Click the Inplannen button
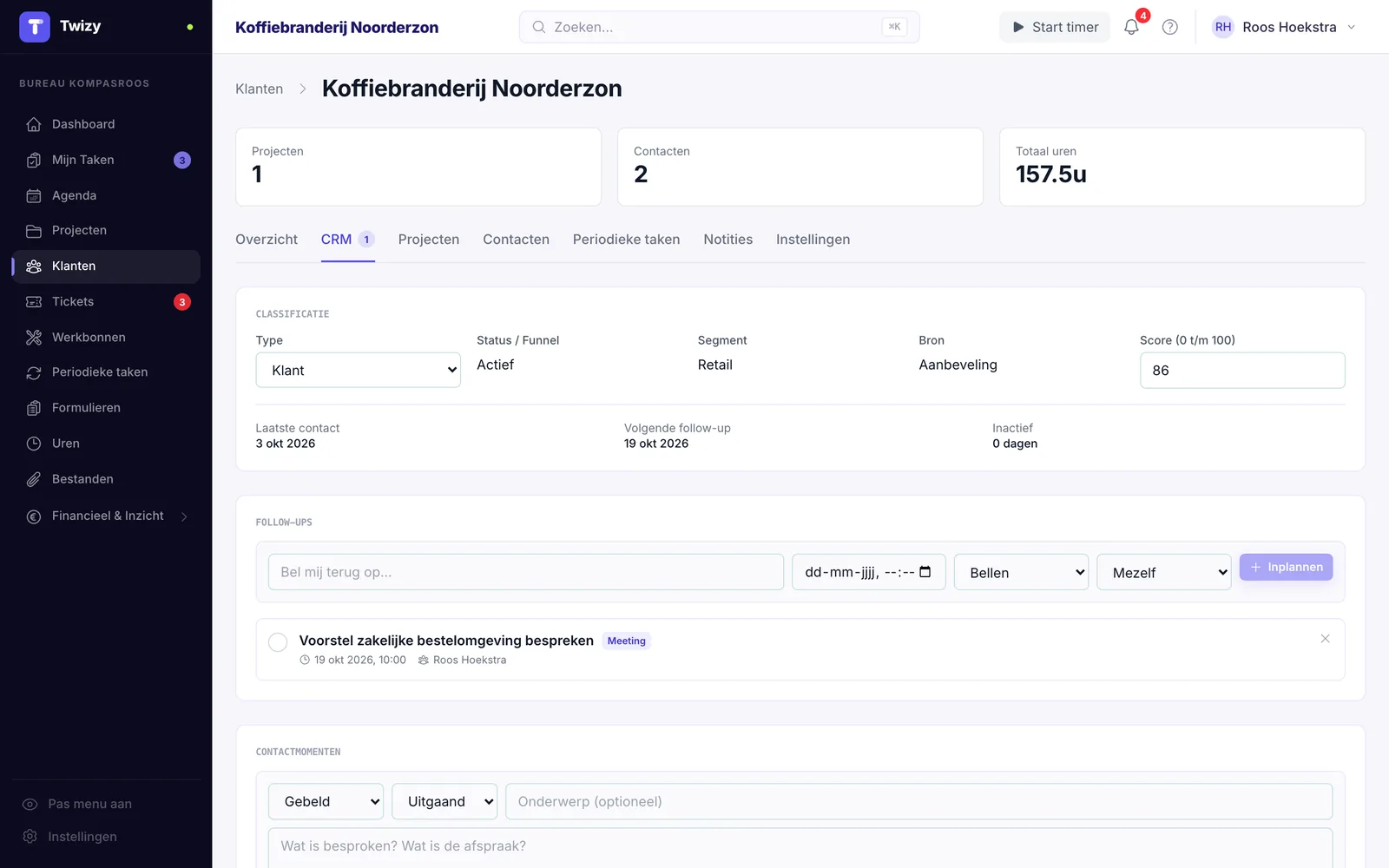 pyautogui.click(x=1286, y=567)
